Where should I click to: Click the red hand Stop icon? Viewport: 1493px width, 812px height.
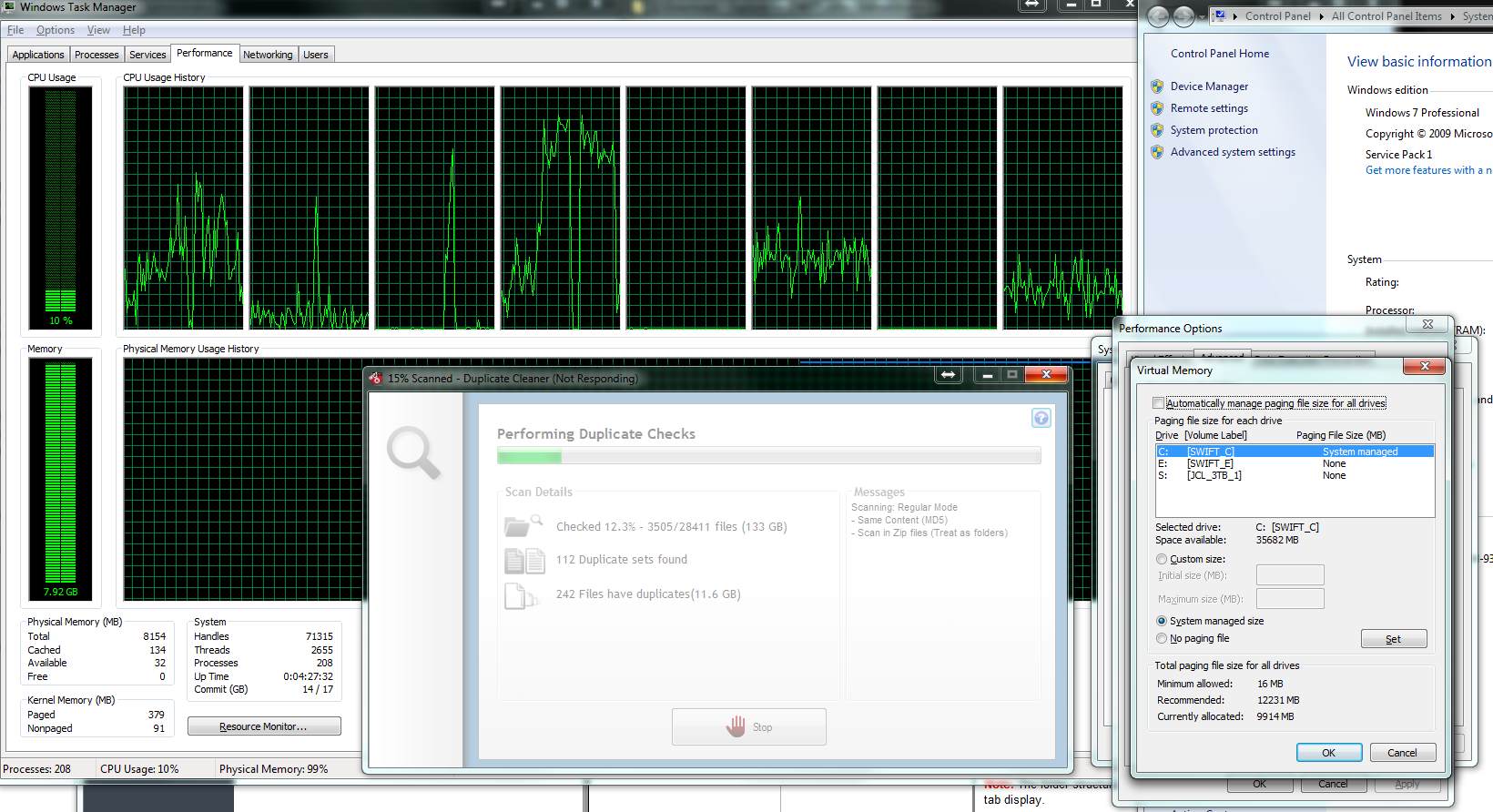pos(736,726)
